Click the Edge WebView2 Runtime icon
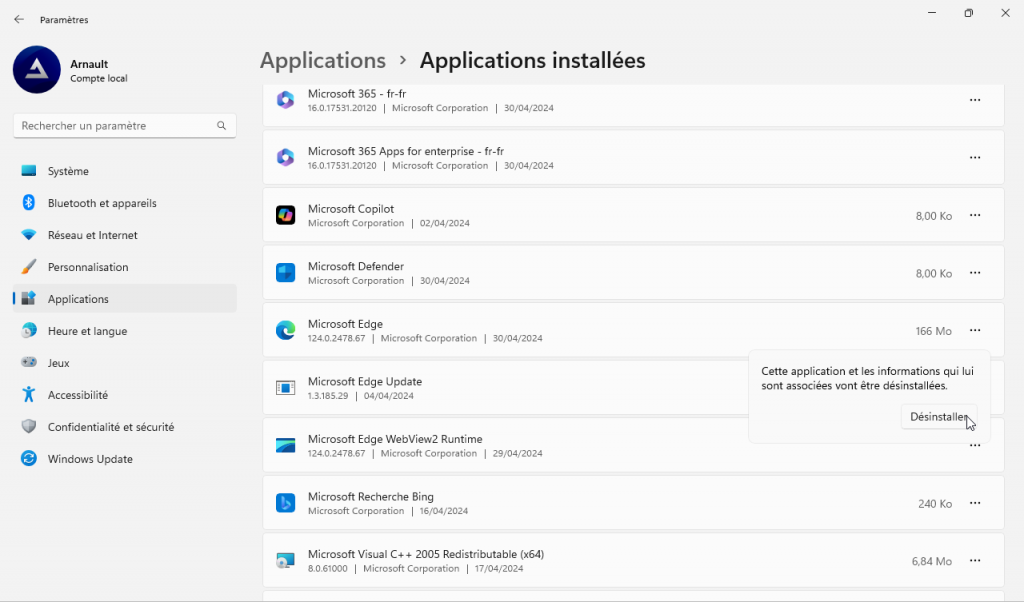This screenshot has height=602, width=1024. (x=285, y=445)
